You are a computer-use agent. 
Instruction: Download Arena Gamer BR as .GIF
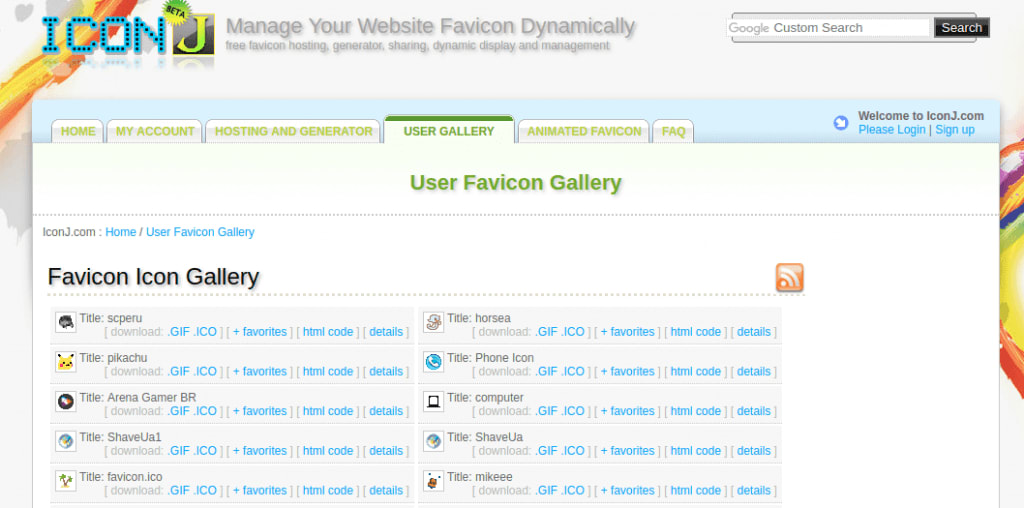(x=178, y=411)
